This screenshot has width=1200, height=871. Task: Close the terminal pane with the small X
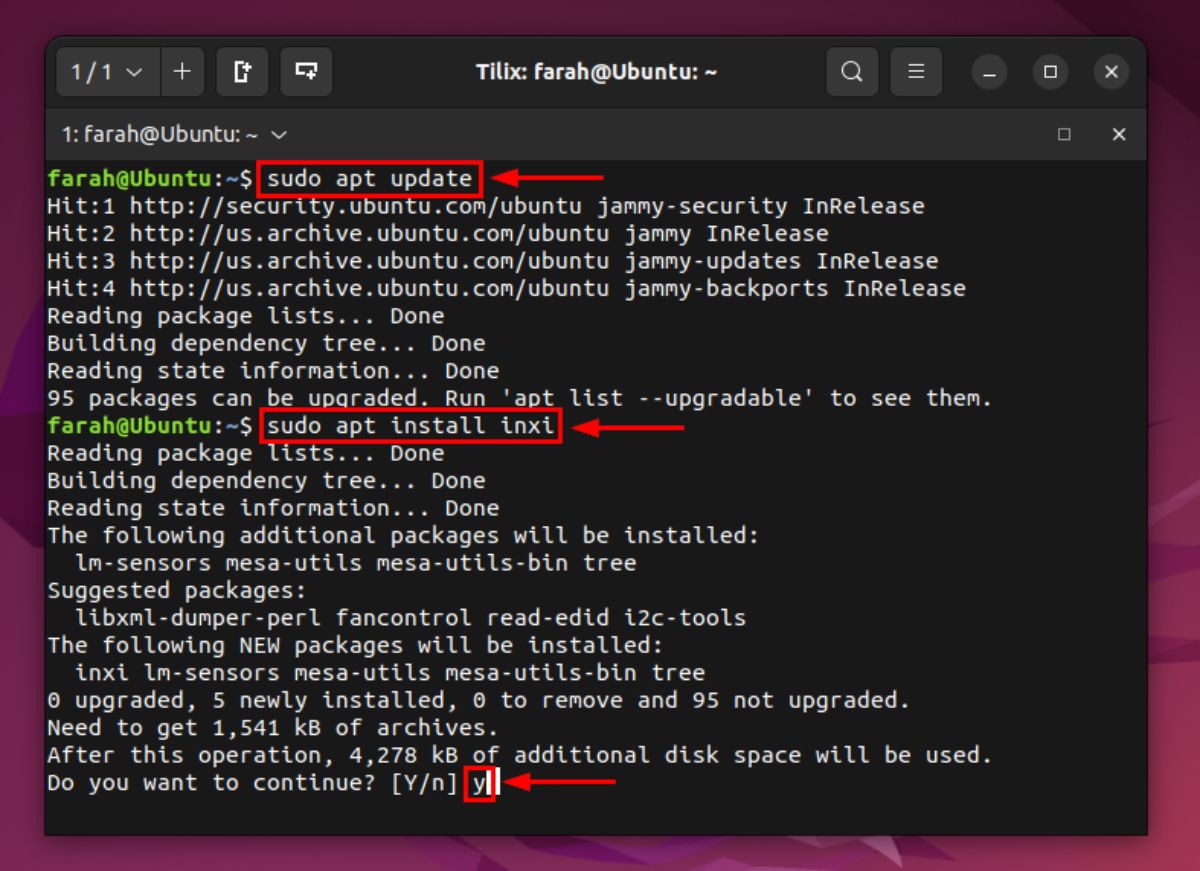click(x=1119, y=134)
